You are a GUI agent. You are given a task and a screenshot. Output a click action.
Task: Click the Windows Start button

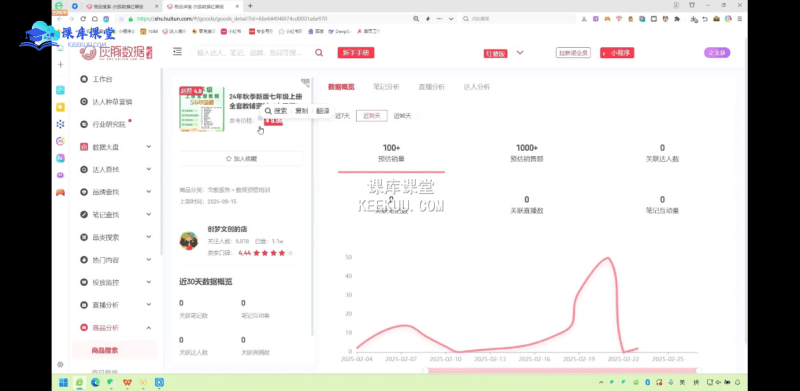[63, 382]
